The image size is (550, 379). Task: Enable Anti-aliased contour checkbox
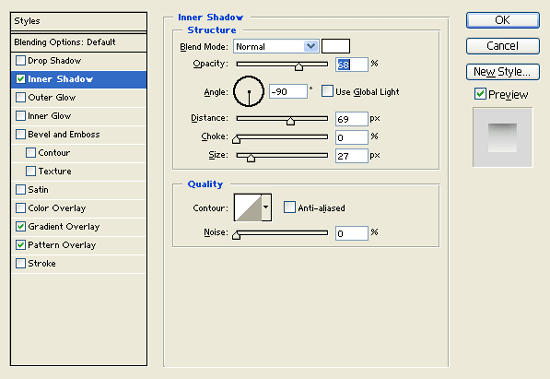pos(289,207)
